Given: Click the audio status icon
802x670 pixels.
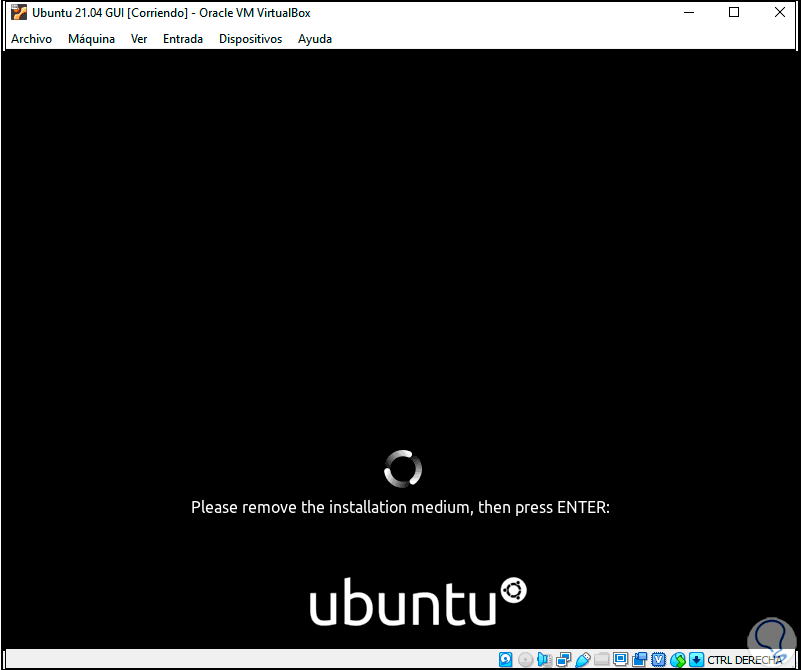Looking at the screenshot, I should coord(544,659).
